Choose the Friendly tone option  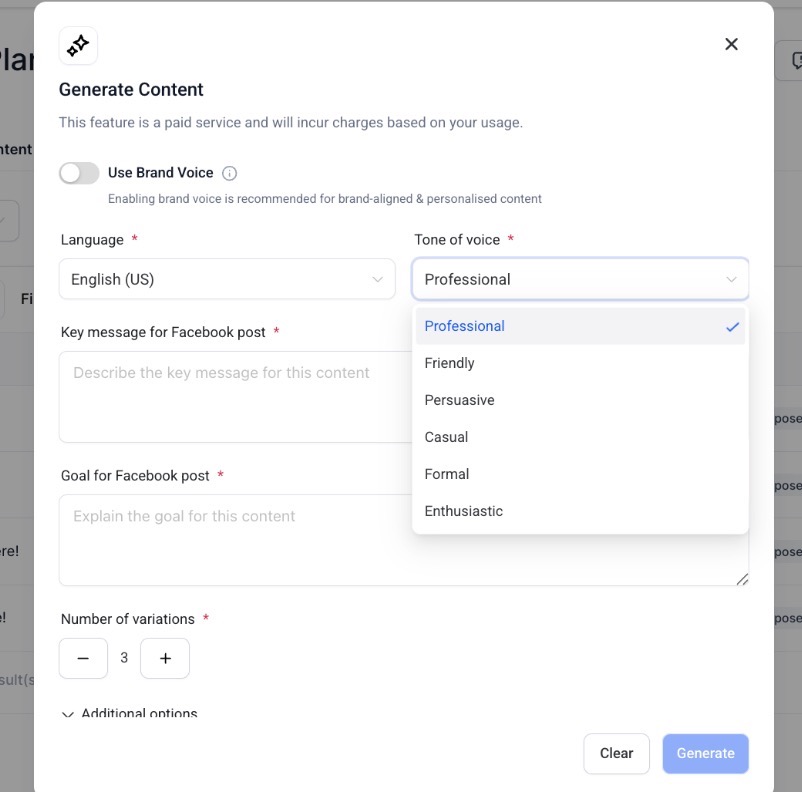(x=580, y=363)
